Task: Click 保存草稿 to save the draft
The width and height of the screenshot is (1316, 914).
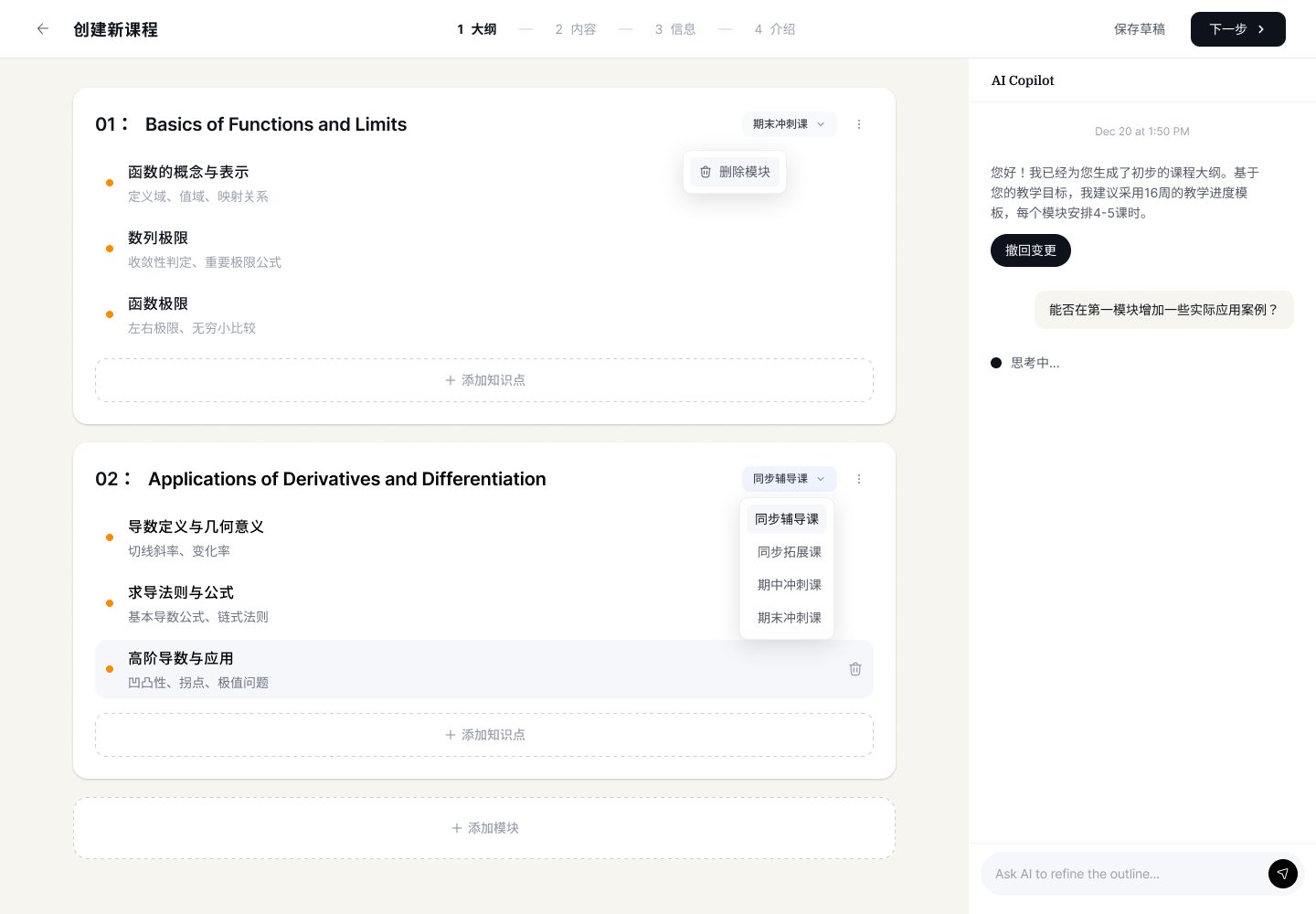Action: click(x=1140, y=28)
